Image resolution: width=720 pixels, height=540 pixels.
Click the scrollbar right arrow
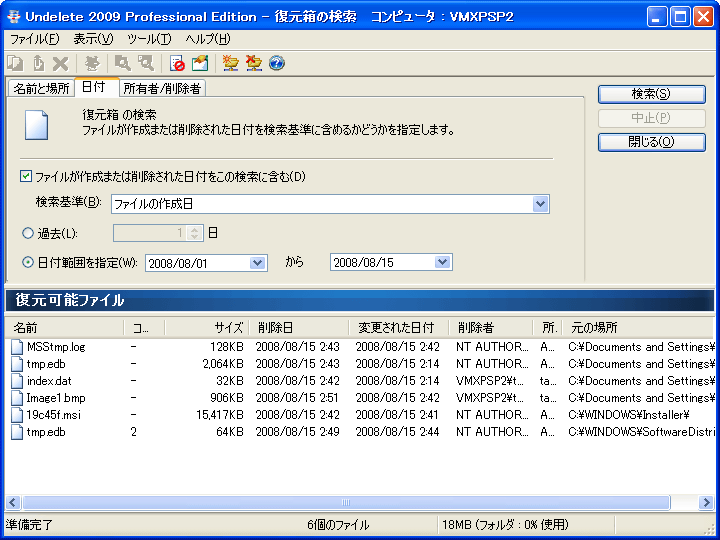[x=706, y=502]
